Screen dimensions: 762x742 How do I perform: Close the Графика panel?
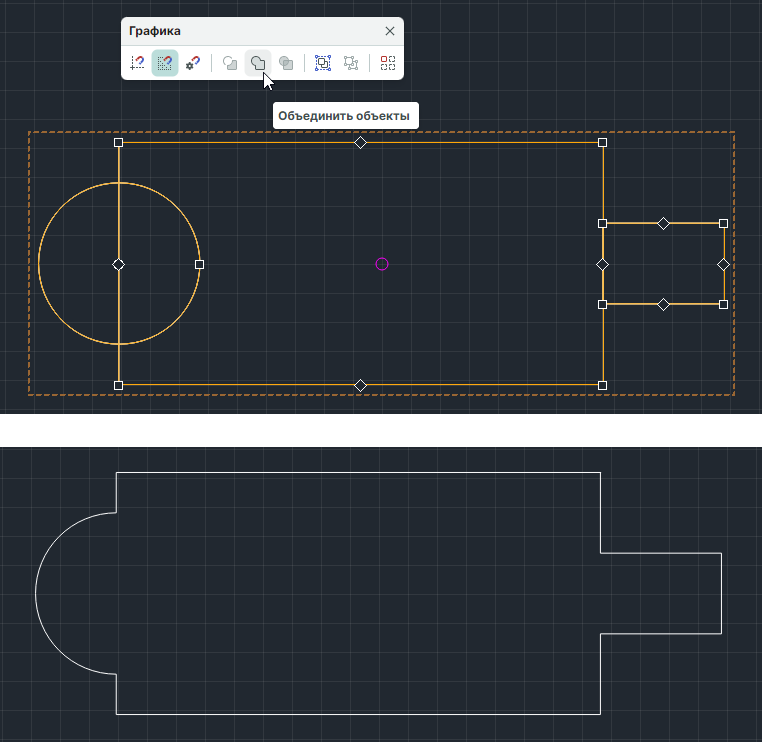coord(390,31)
